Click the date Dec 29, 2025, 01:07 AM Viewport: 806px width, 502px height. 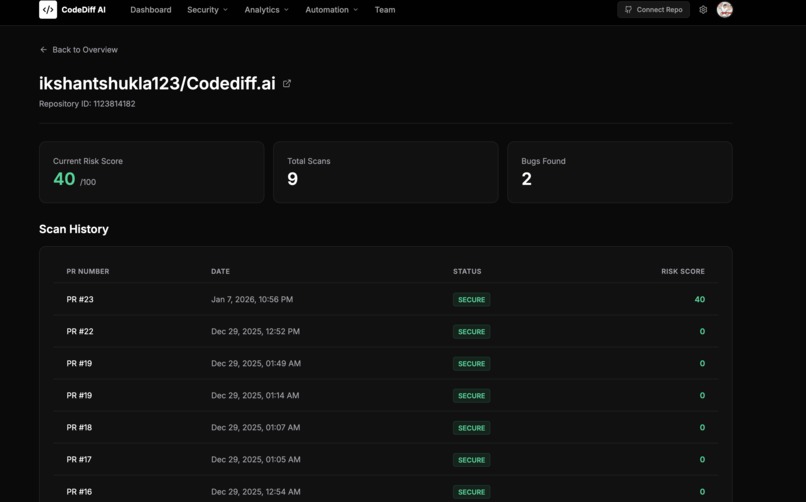(255, 427)
